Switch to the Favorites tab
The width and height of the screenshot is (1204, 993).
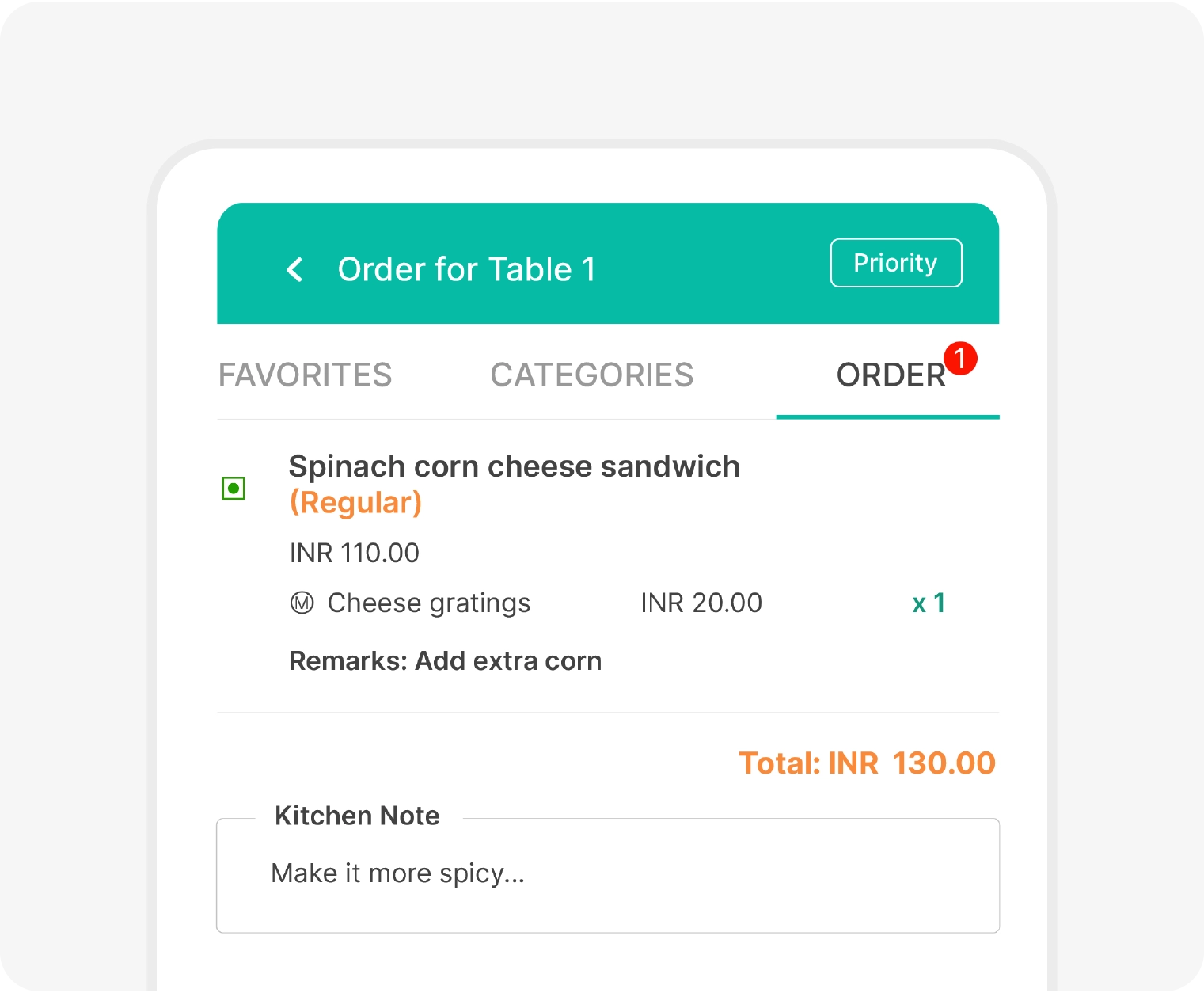[x=306, y=375]
